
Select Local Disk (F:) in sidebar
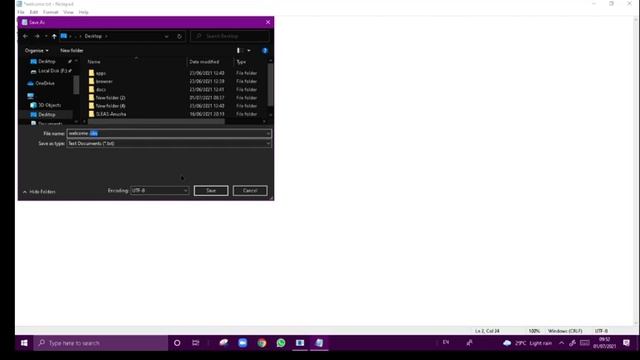tap(52, 71)
